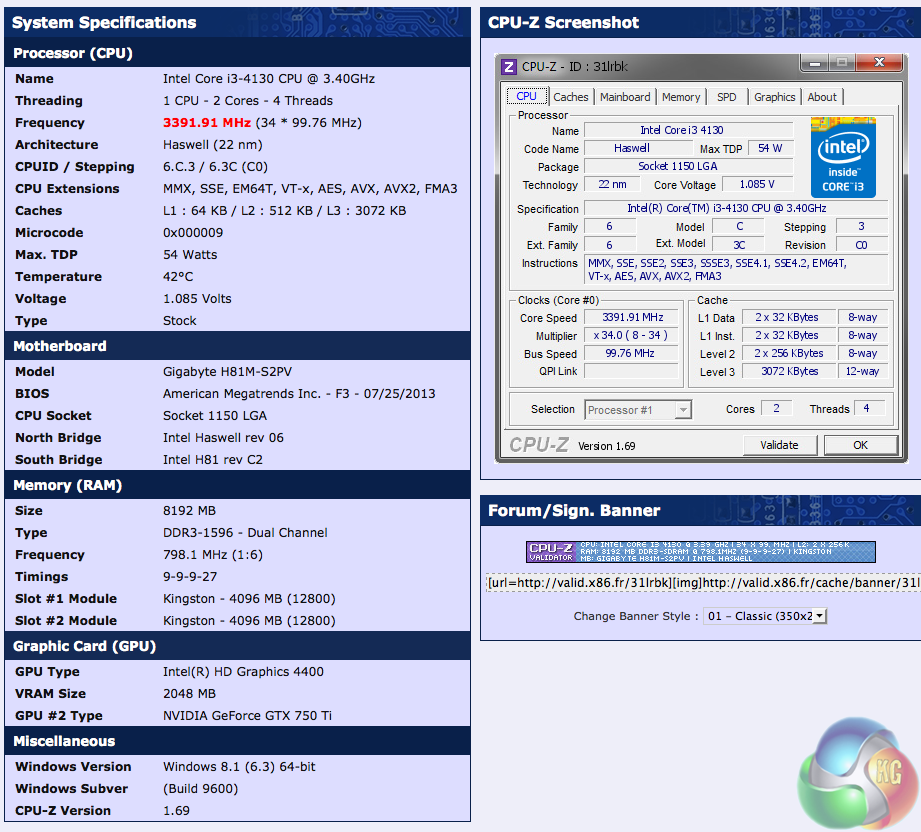
Task: Switch to the Caches tab
Action: 571,97
